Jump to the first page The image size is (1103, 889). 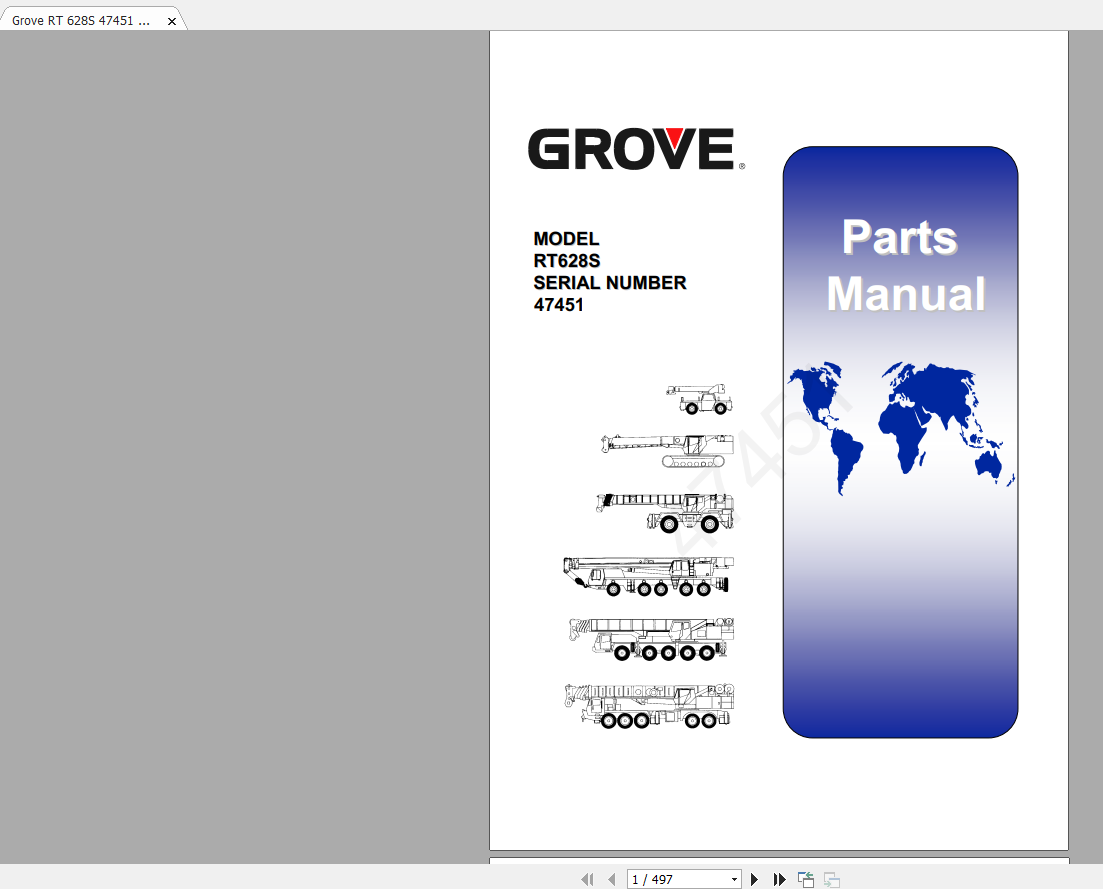click(587, 880)
